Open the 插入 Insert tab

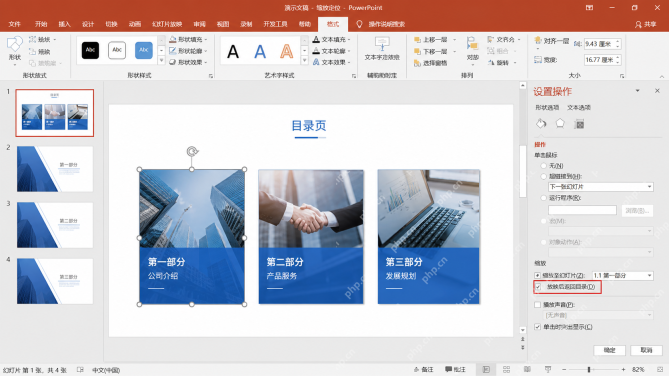point(64,24)
